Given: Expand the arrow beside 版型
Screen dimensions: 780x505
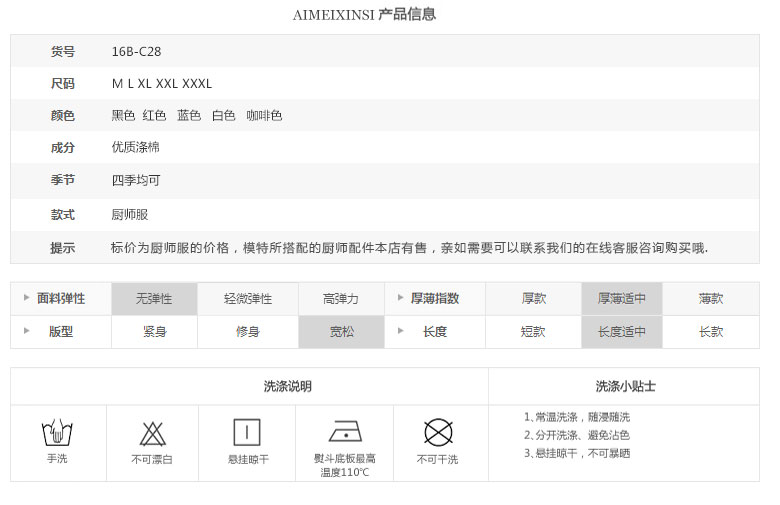Looking at the screenshot, I should tap(27, 331).
